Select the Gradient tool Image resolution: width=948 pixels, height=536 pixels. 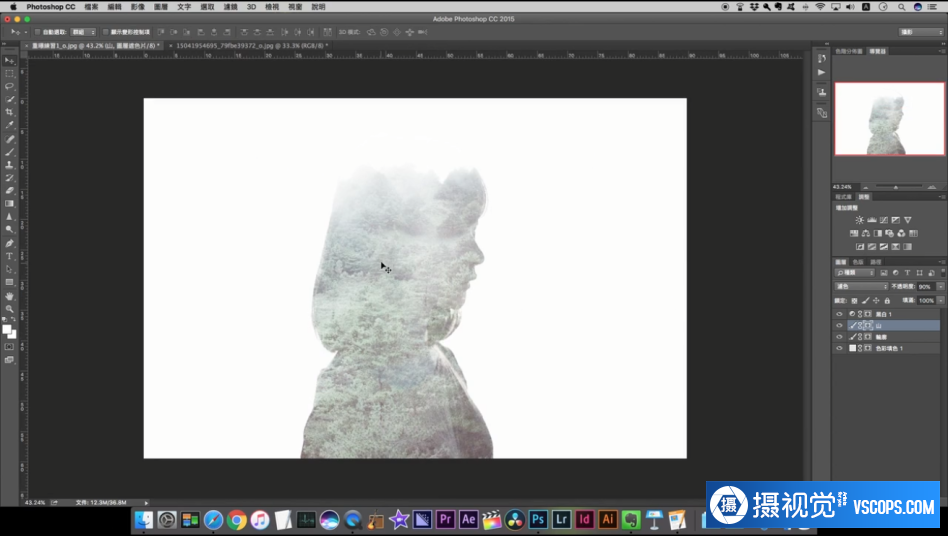tap(9, 204)
